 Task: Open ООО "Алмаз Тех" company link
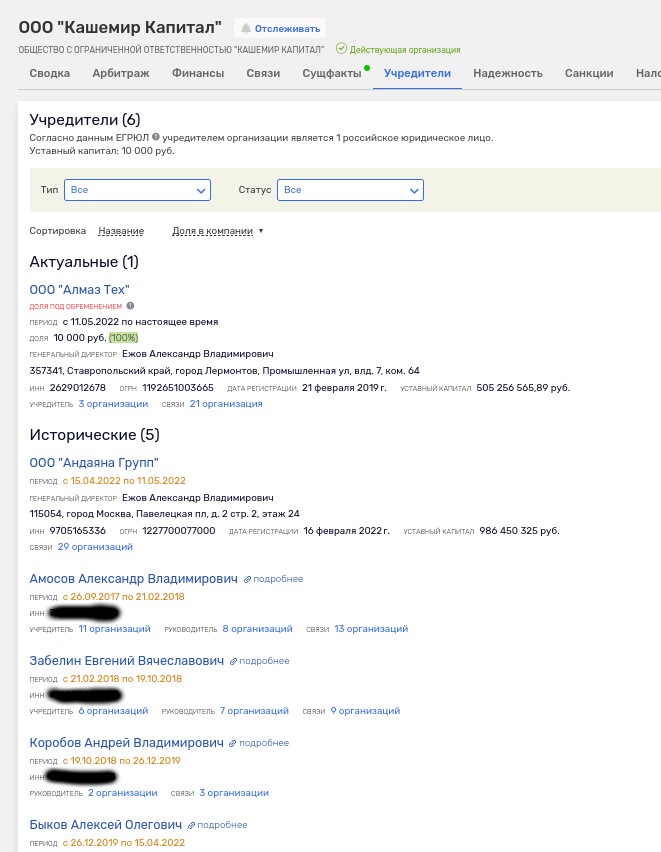pyautogui.click(x=79, y=290)
